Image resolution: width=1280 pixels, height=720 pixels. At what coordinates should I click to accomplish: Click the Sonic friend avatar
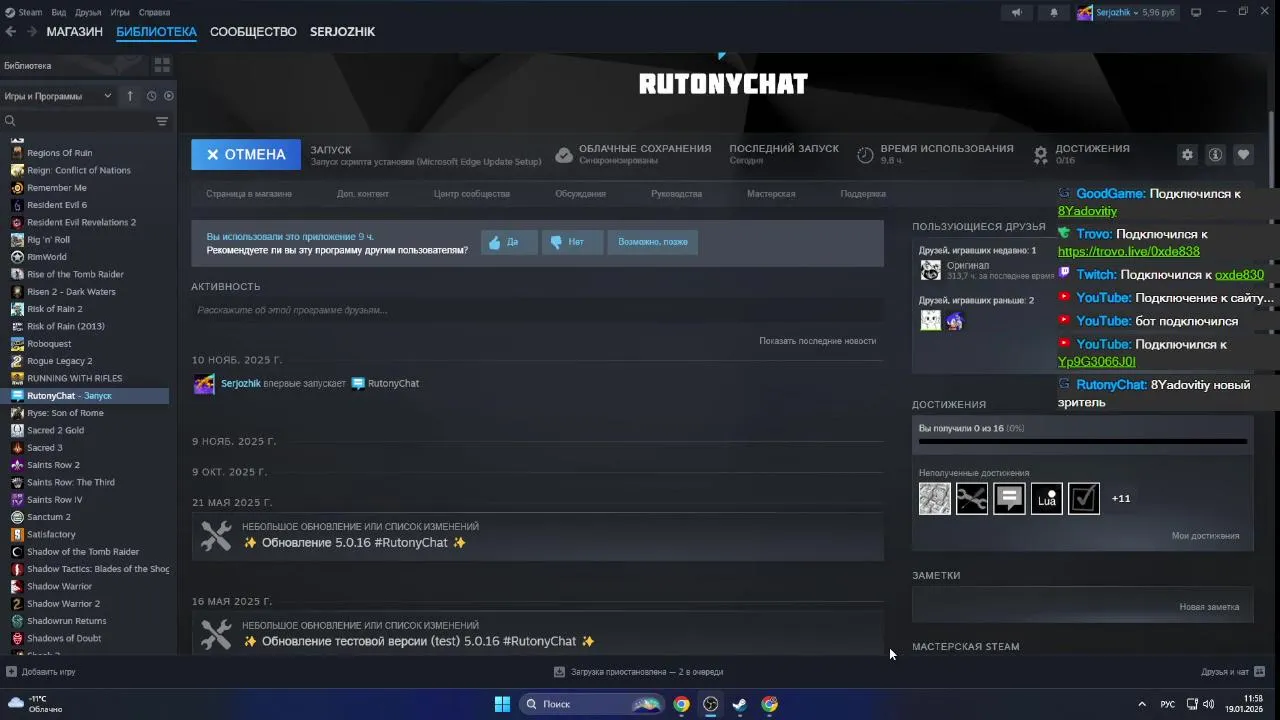pos(954,321)
